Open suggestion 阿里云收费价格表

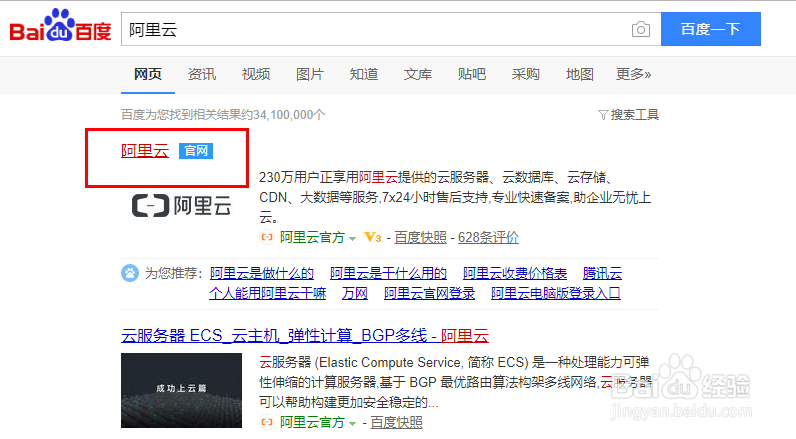coord(515,273)
